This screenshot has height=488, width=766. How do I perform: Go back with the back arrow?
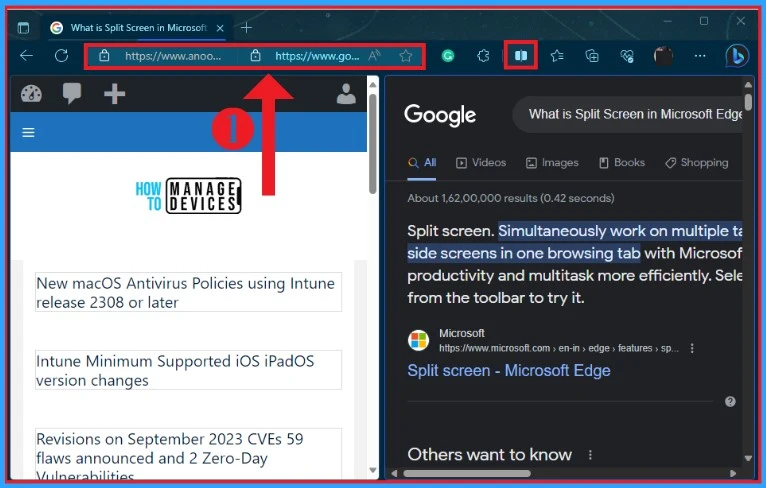[26, 56]
